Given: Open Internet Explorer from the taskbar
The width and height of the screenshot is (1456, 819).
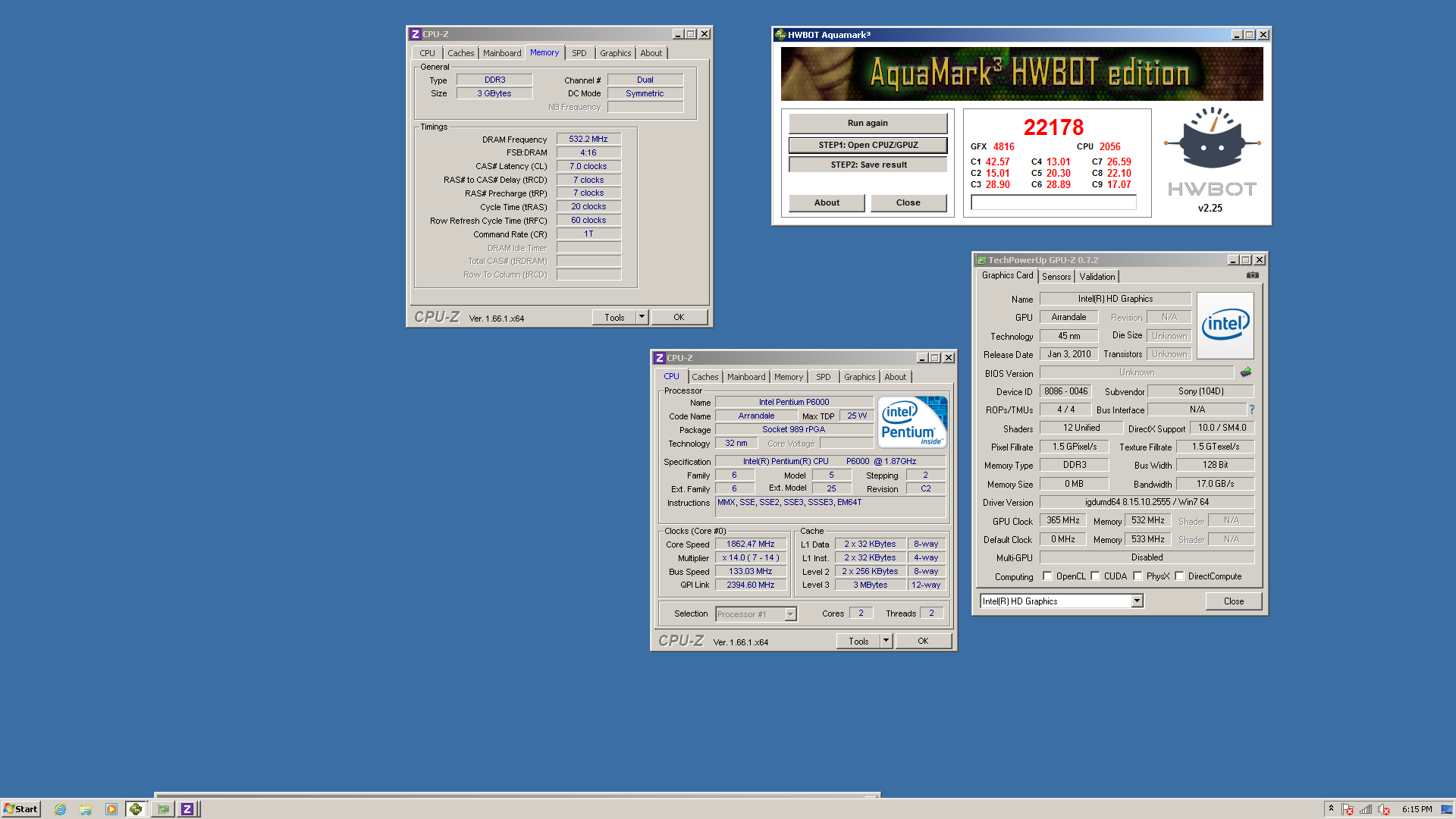Looking at the screenshot, I should 61,809.
